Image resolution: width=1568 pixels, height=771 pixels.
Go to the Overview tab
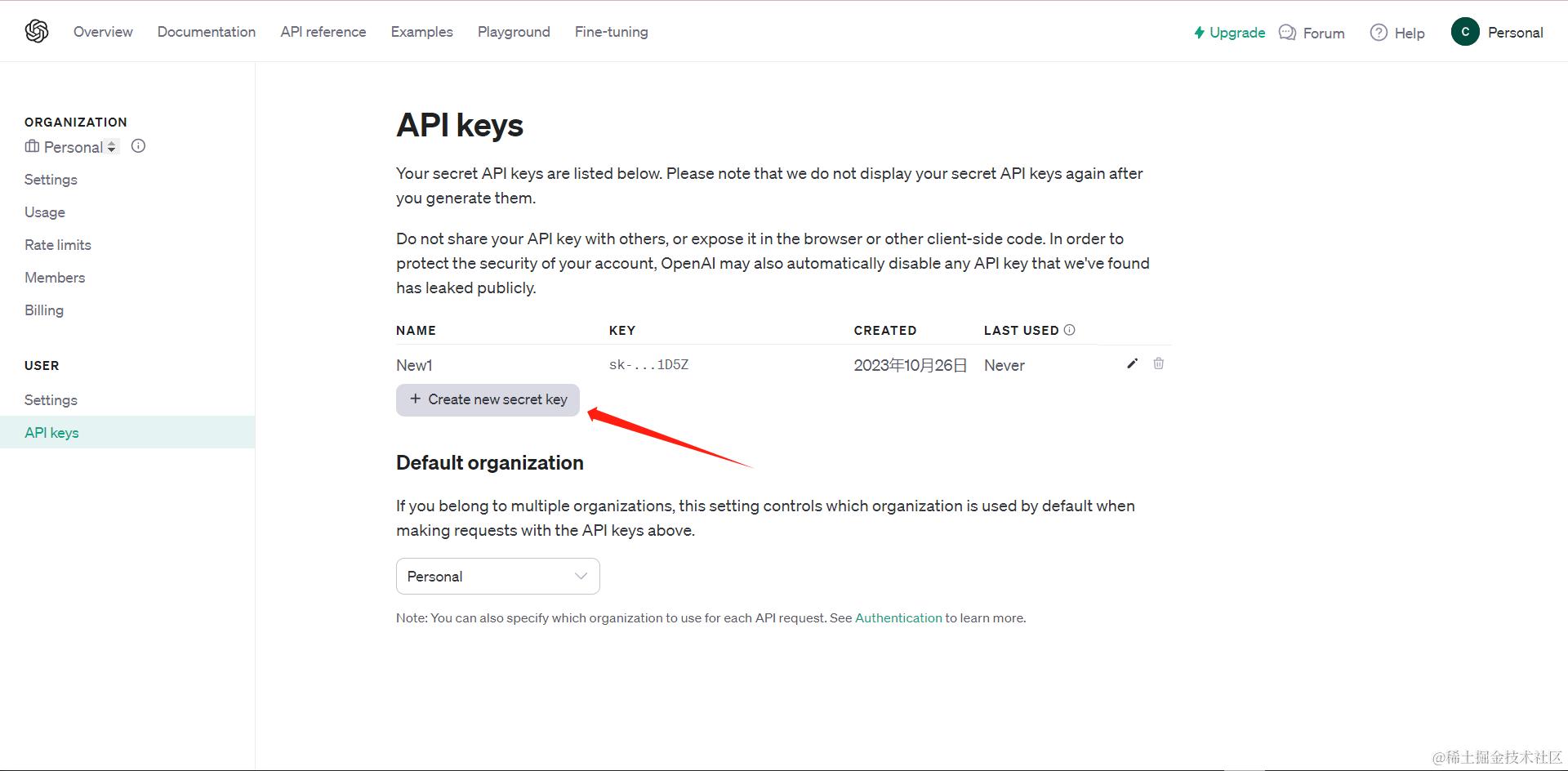(103, 32)
